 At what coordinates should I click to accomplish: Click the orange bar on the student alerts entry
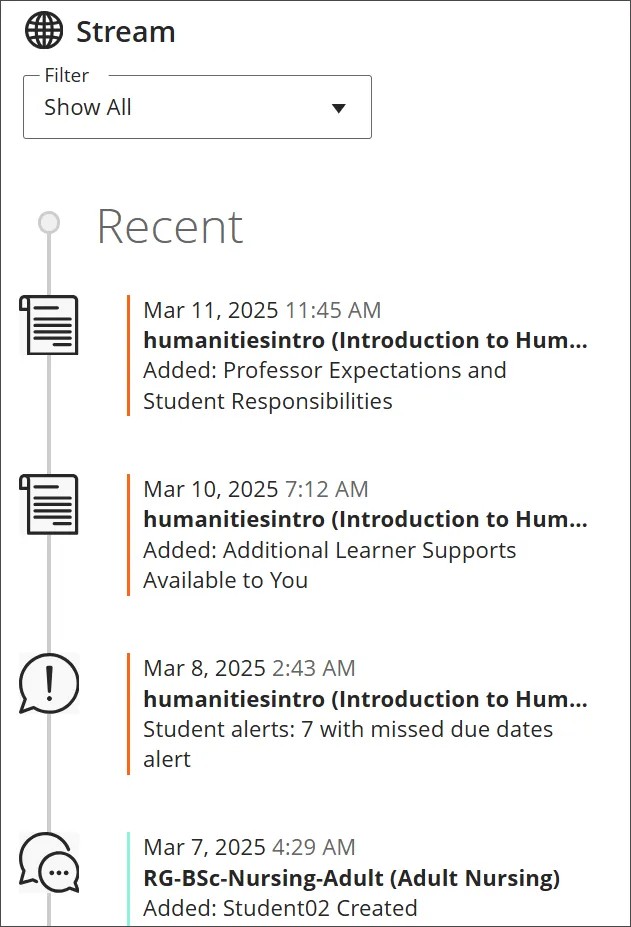pos(127,712)
